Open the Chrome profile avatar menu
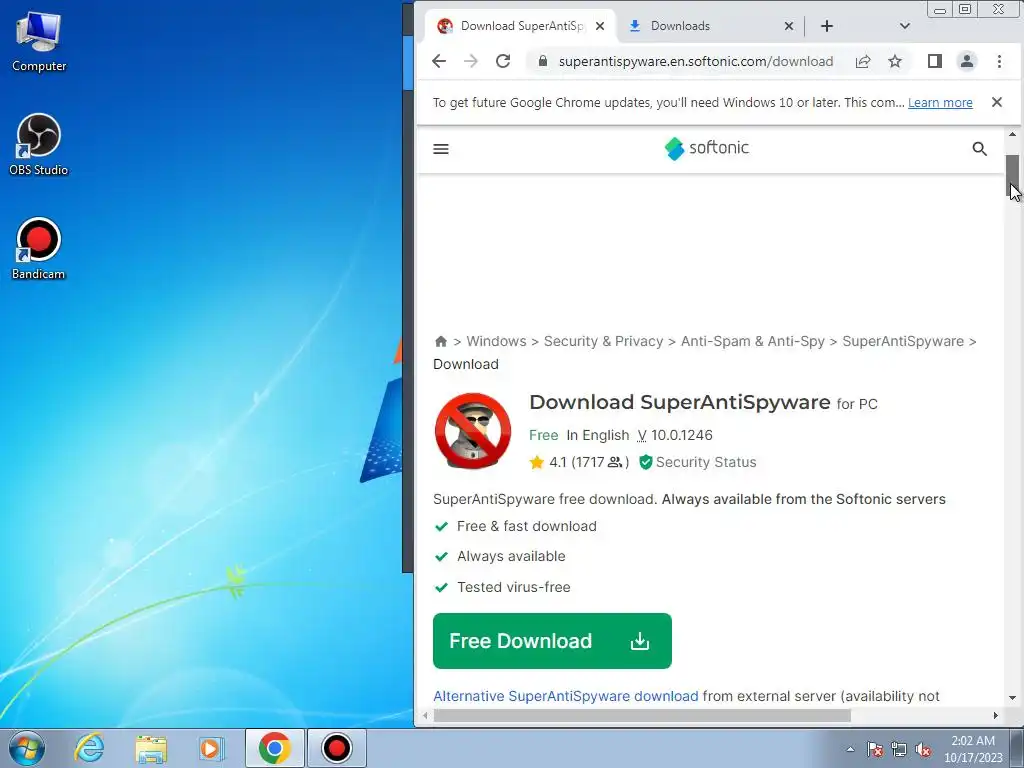Screen dimensions: 1024x768 click(x=967, y=61)
